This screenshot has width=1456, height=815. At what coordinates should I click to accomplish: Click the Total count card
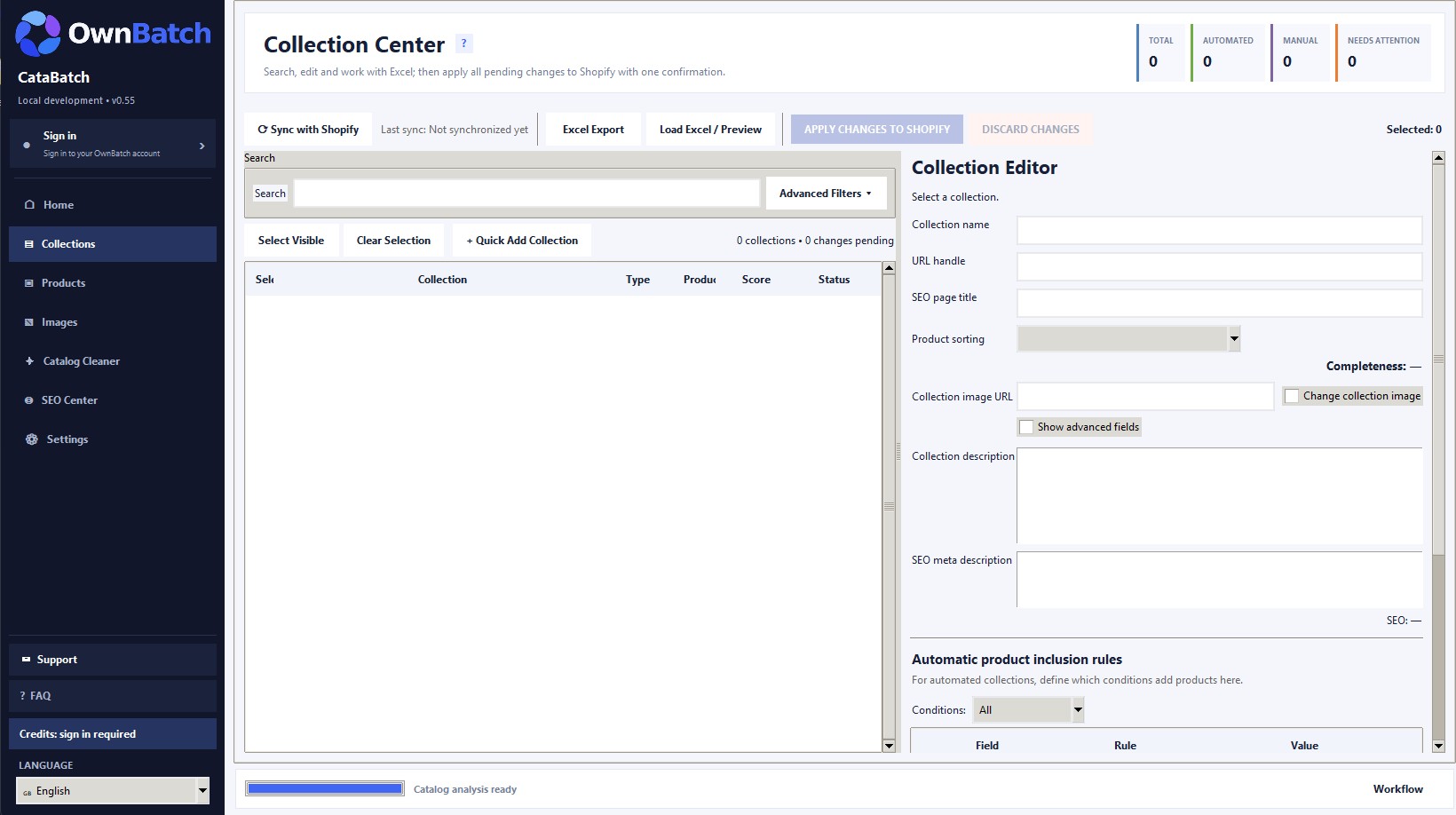pos(1160,52)
